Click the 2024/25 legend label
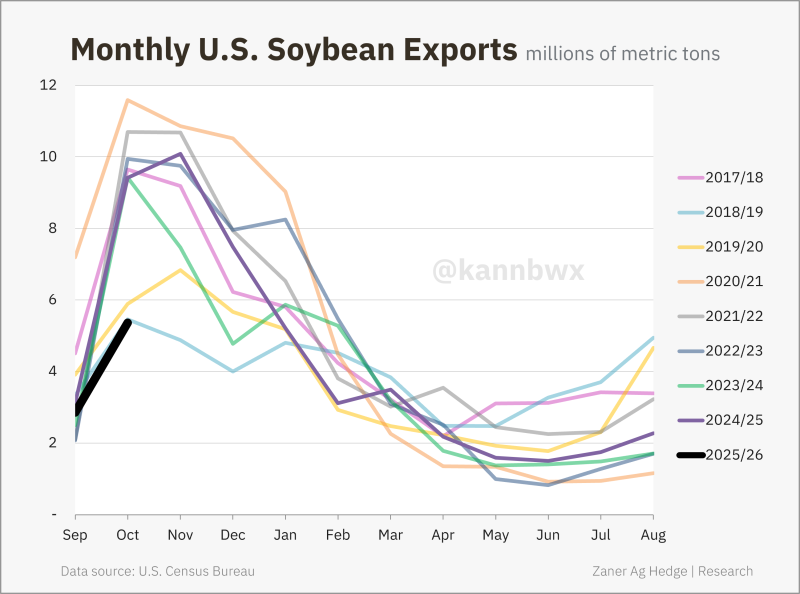Image resolution: width=800 pixels, height=594 pixels. [735, 420]
